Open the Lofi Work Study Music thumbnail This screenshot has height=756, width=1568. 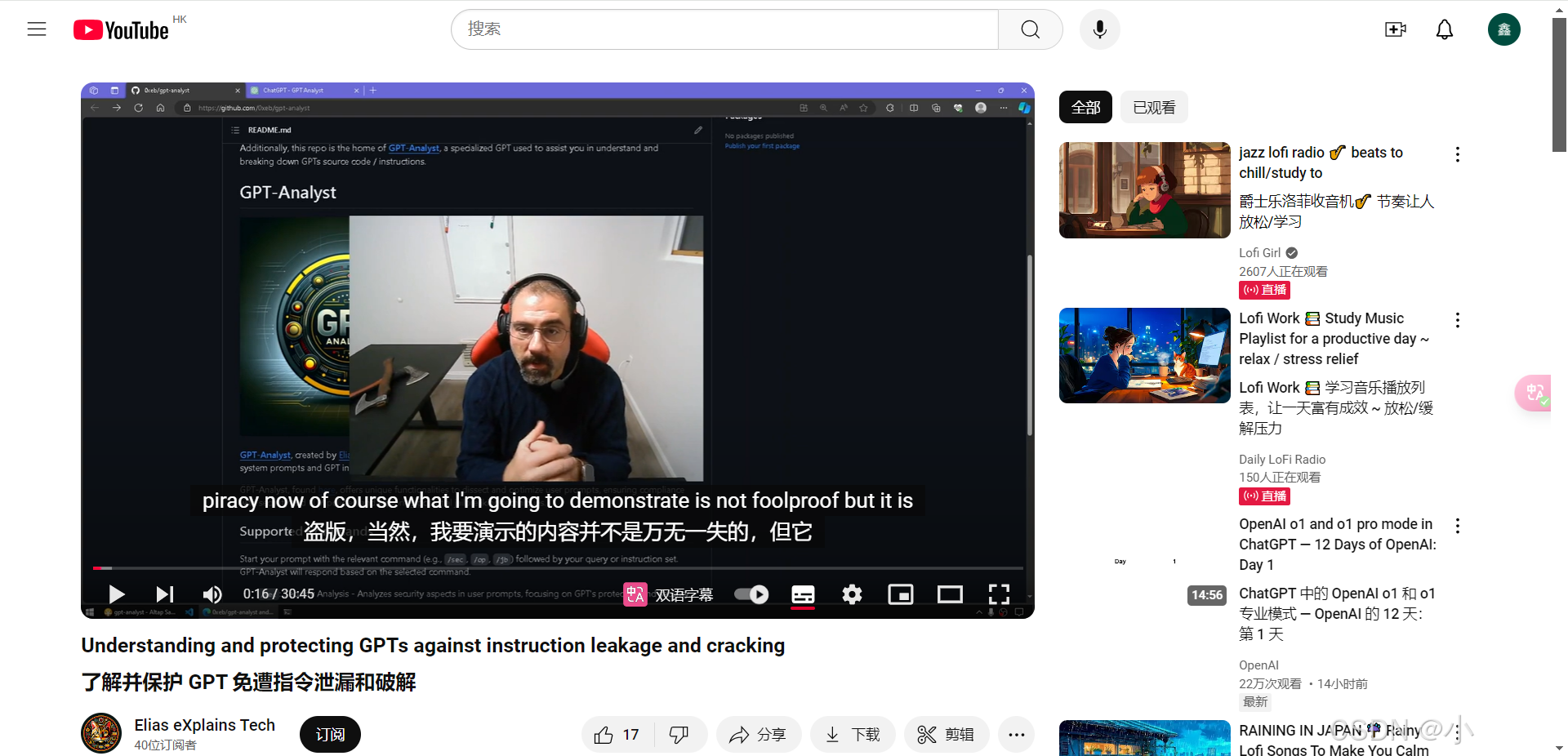[x=1144, y=355]
